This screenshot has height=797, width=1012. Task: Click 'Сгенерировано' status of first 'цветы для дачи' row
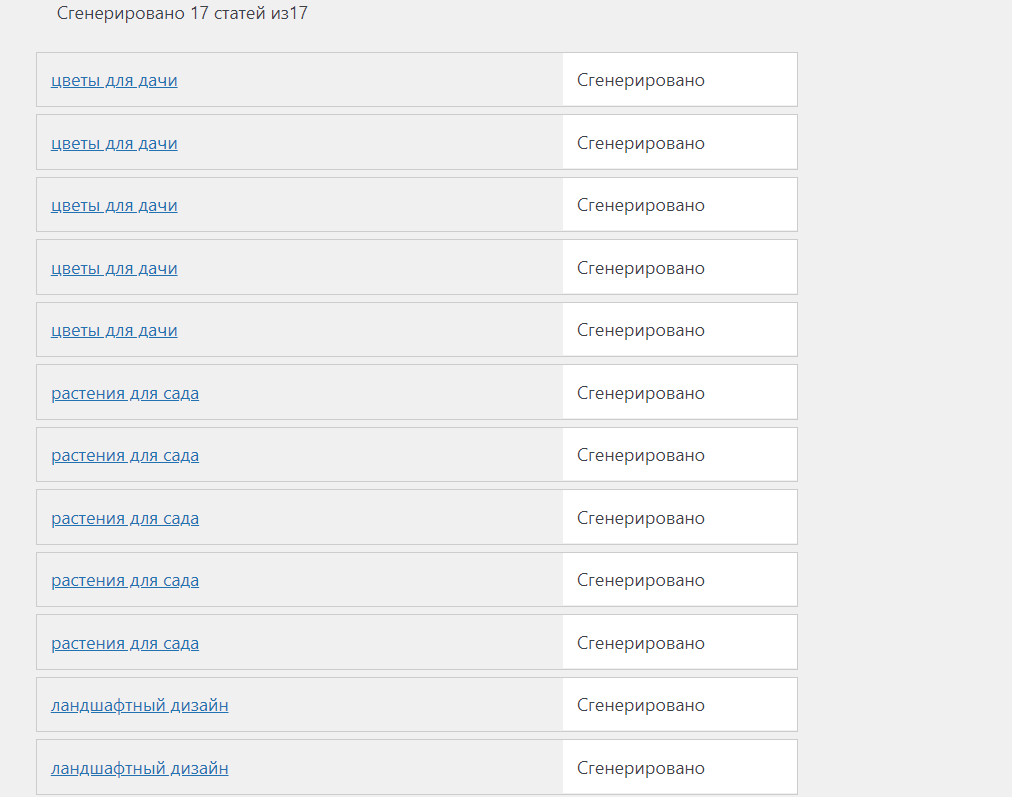pos(641,81)
